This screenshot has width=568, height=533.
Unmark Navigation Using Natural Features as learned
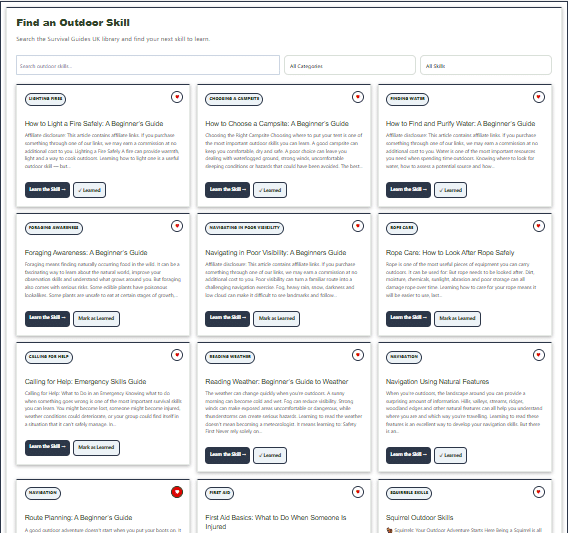(x=450, y=455)
